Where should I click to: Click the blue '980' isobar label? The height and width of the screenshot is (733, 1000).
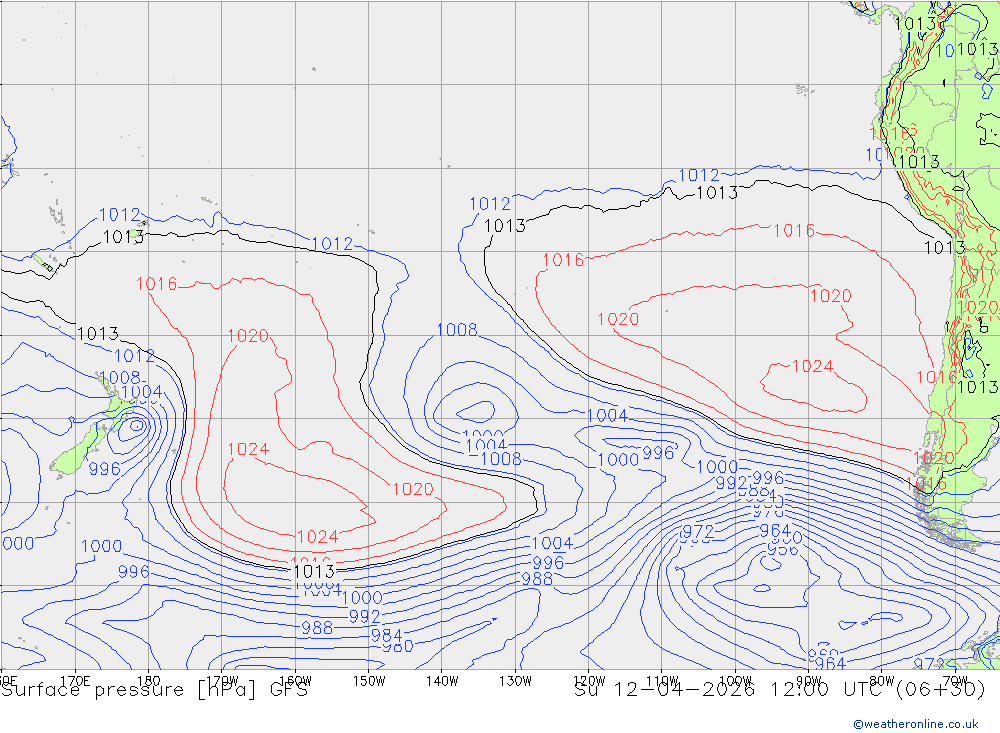click(398, 647)
